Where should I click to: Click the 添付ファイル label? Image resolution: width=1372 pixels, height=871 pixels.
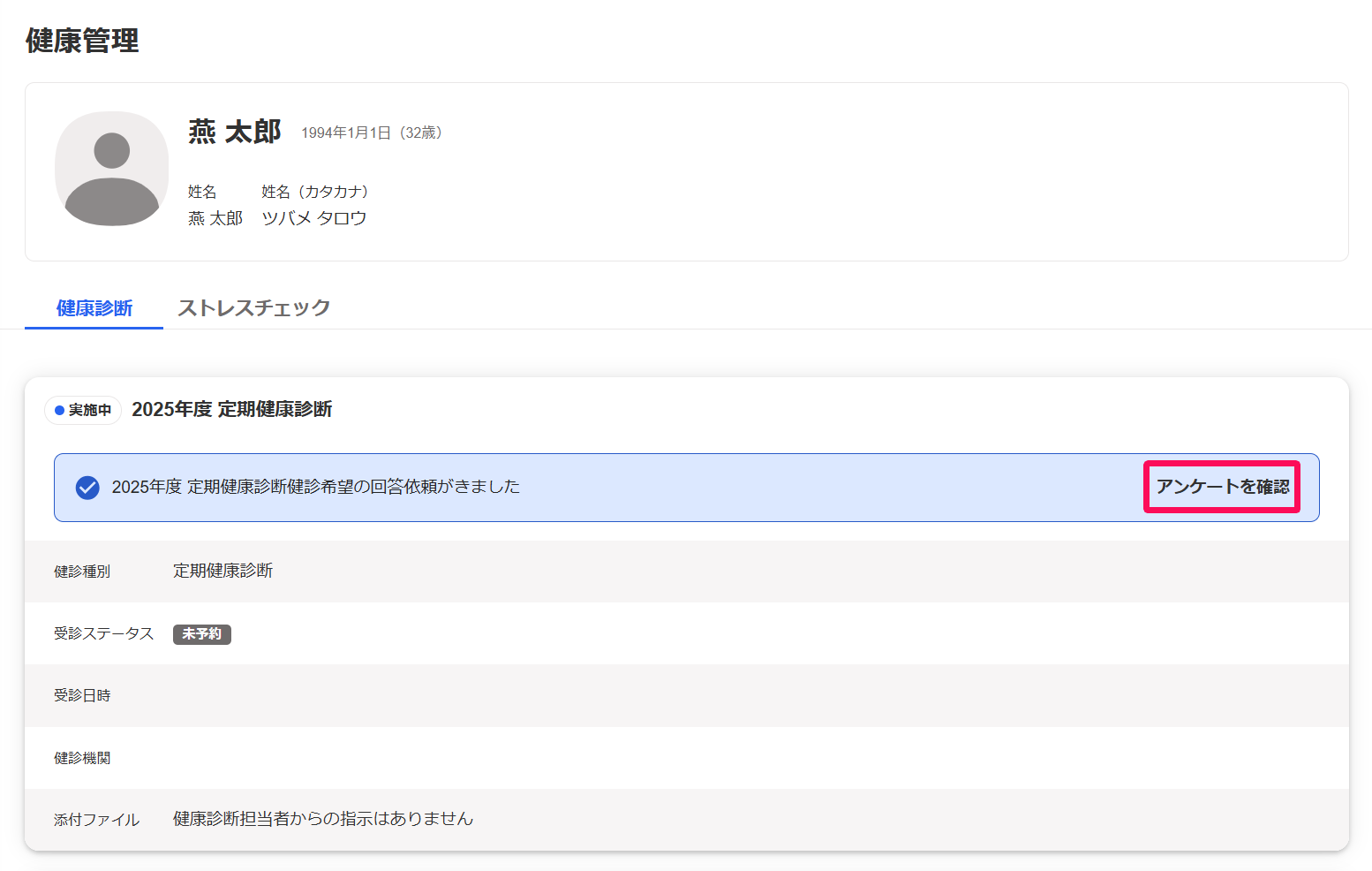click(x=97, y=820)
